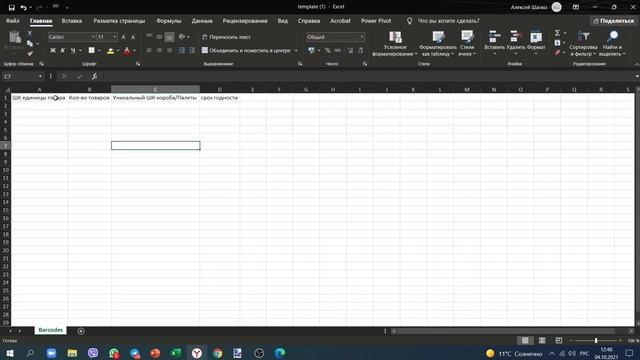Apply comma thousands separator style
640x360 pixels.
coord(338,51)
